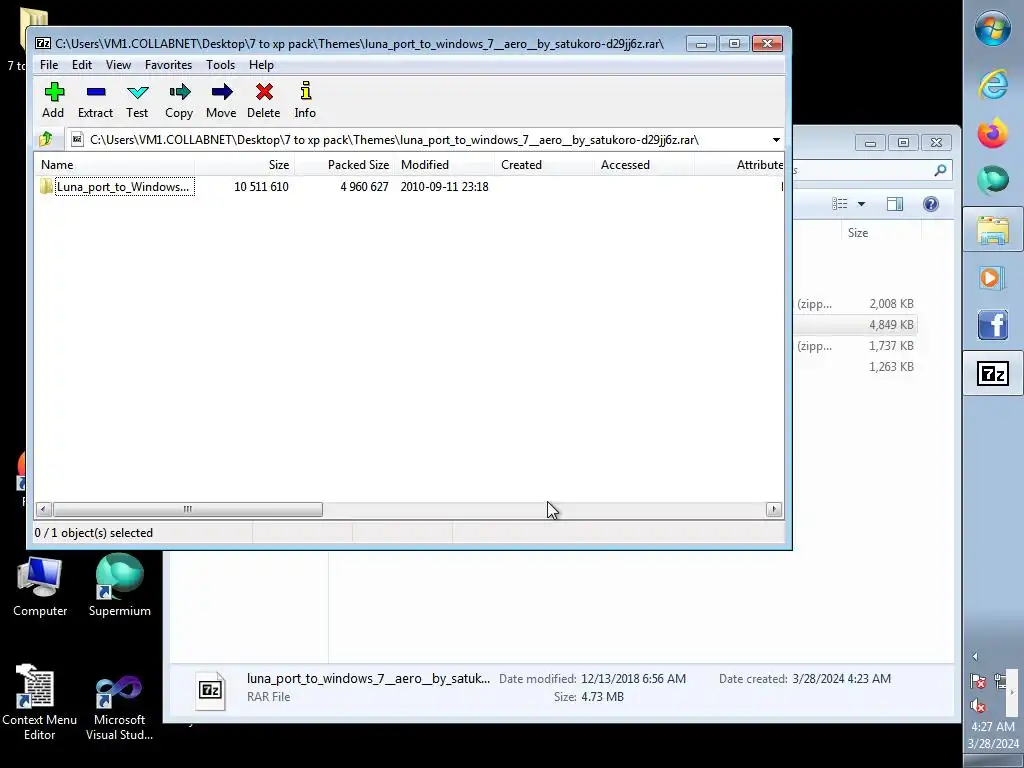Image resolution: width=1024 pixels, height=768 pixels.
Task: Click the red Delete icon
Action: tap(264, 100)
